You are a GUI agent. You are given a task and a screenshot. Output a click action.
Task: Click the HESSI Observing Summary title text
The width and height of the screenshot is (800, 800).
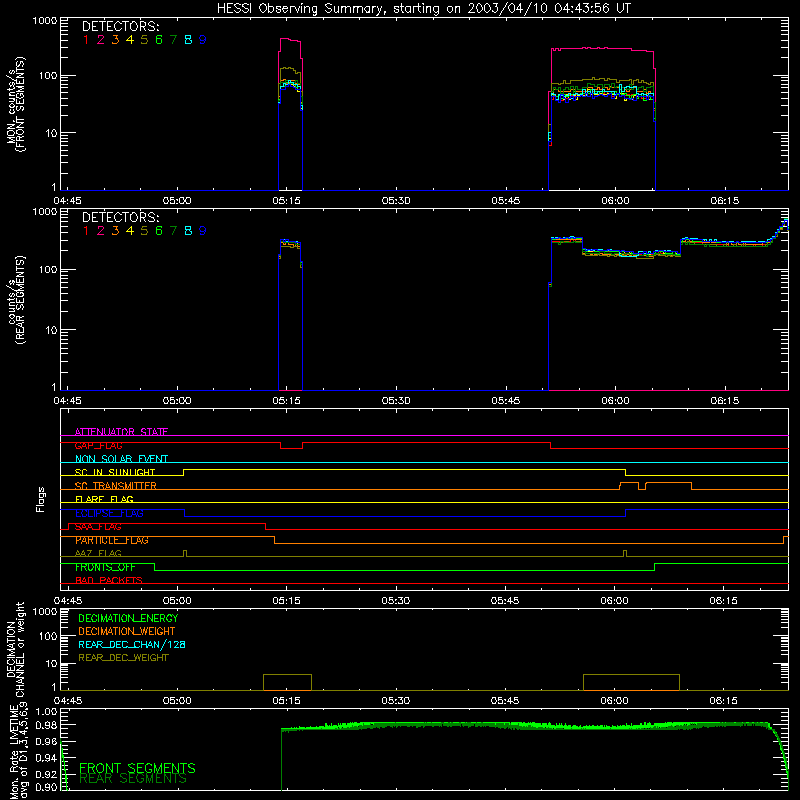(423, 9)
